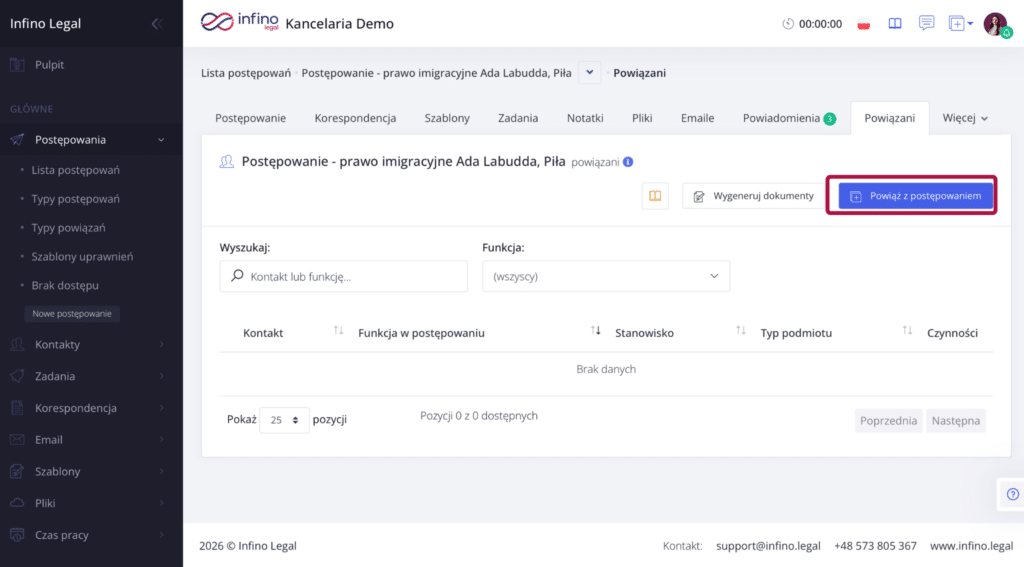Viewport: 1024px width, 567px height.
Task: Click the timer clock icon
Action: pos(788,24)
